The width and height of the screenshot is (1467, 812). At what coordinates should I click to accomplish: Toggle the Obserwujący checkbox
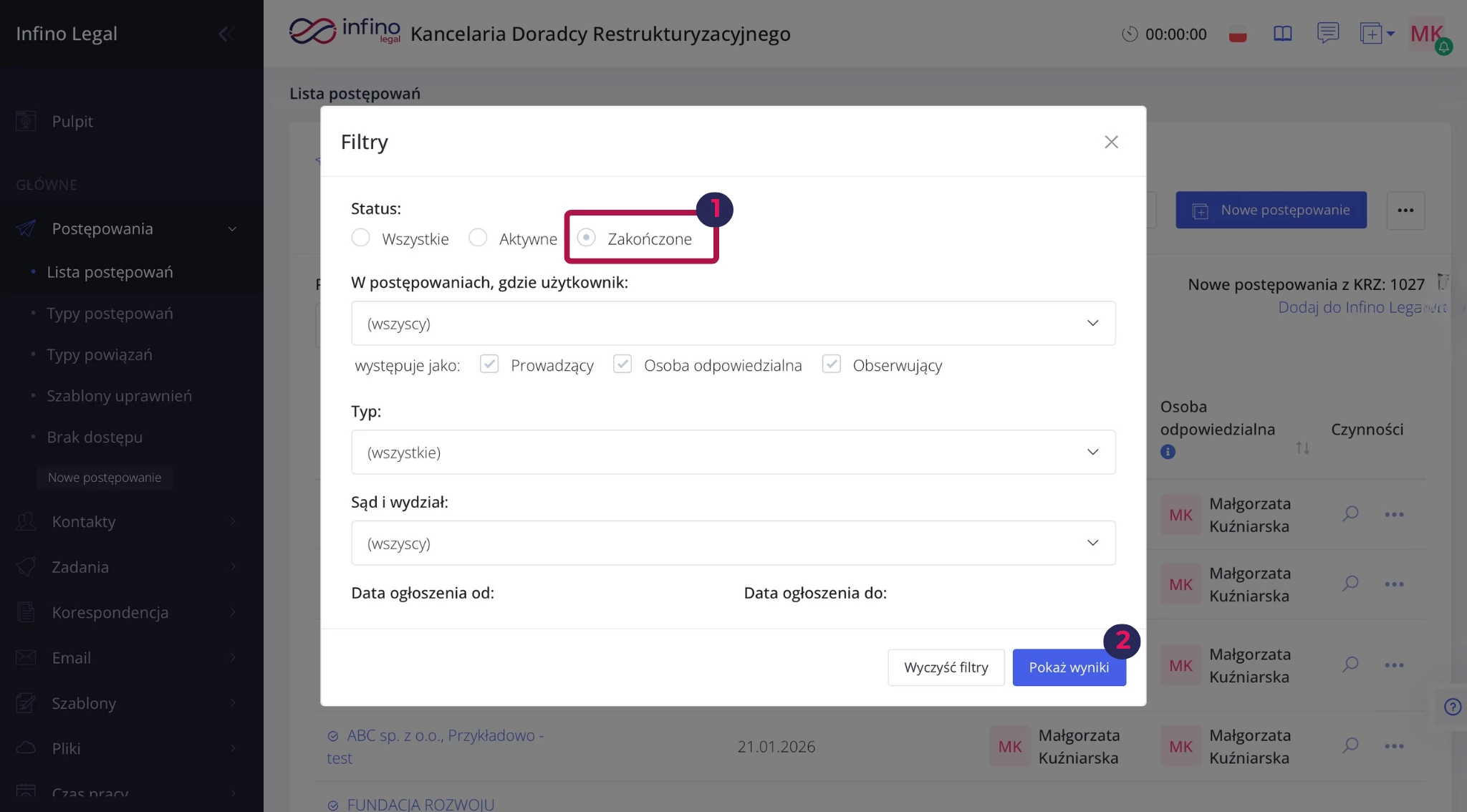831,364
